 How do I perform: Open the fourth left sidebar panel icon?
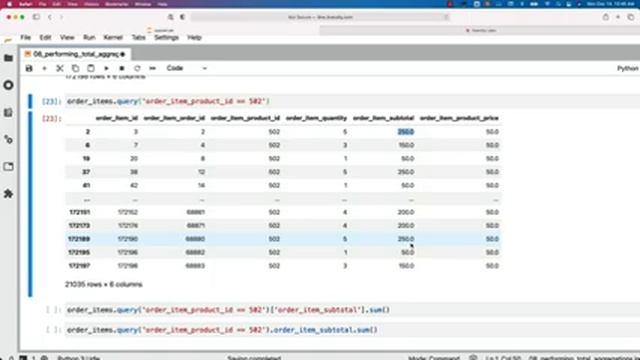click(x=9, y=140)
